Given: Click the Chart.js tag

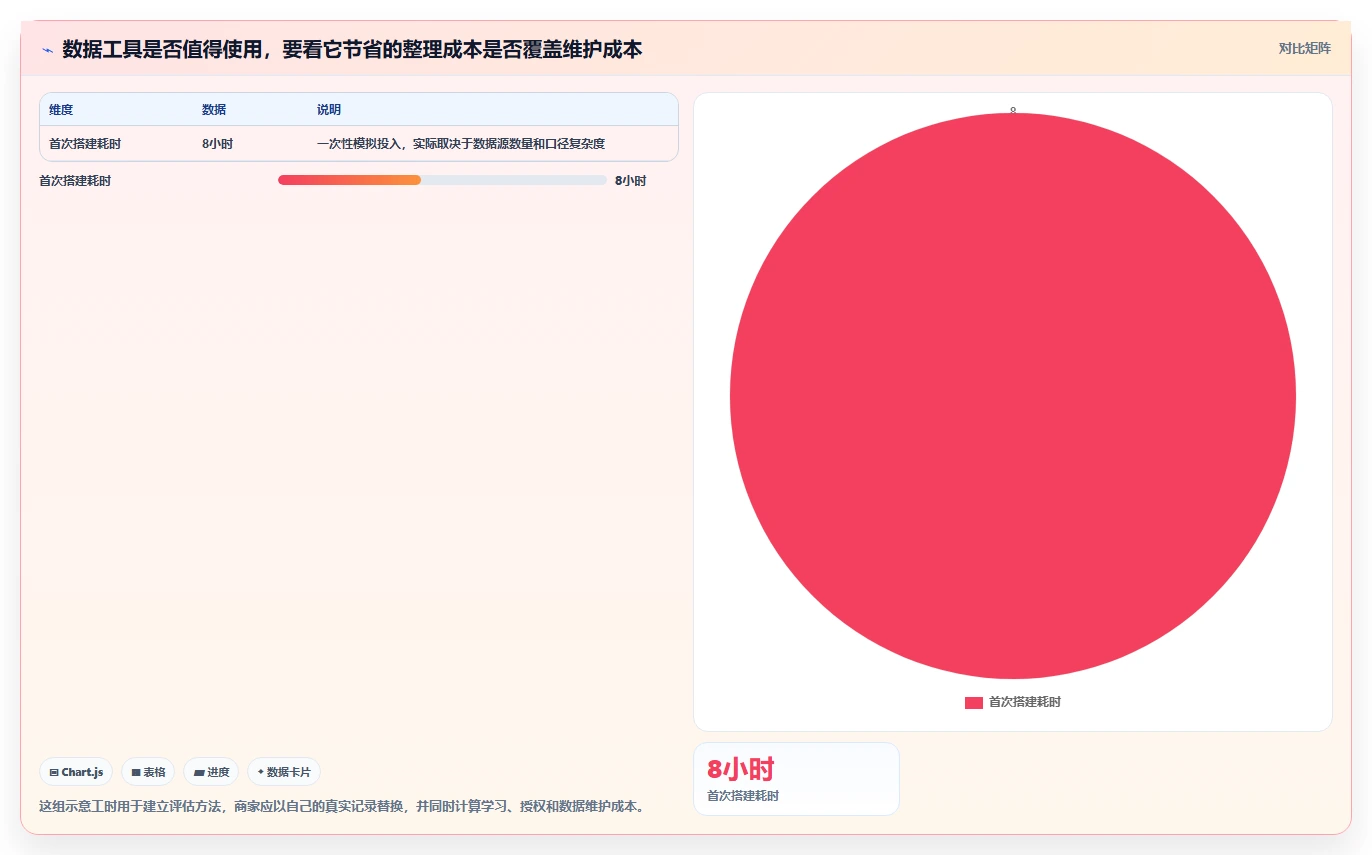Looking at the screenshot, I should [x=76, y=772].
